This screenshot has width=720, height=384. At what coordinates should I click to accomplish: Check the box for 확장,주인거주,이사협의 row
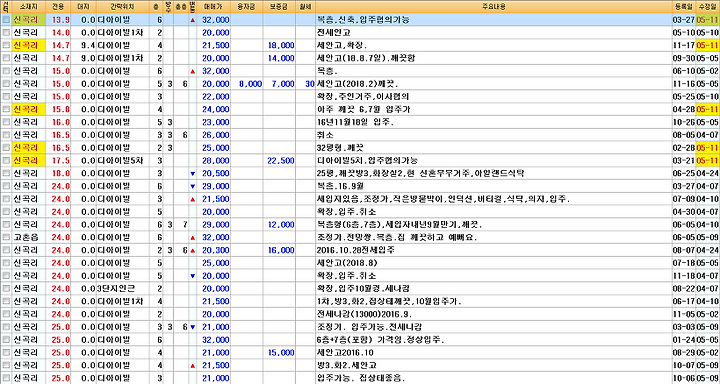pyautogui.click(x=6, y=97)
